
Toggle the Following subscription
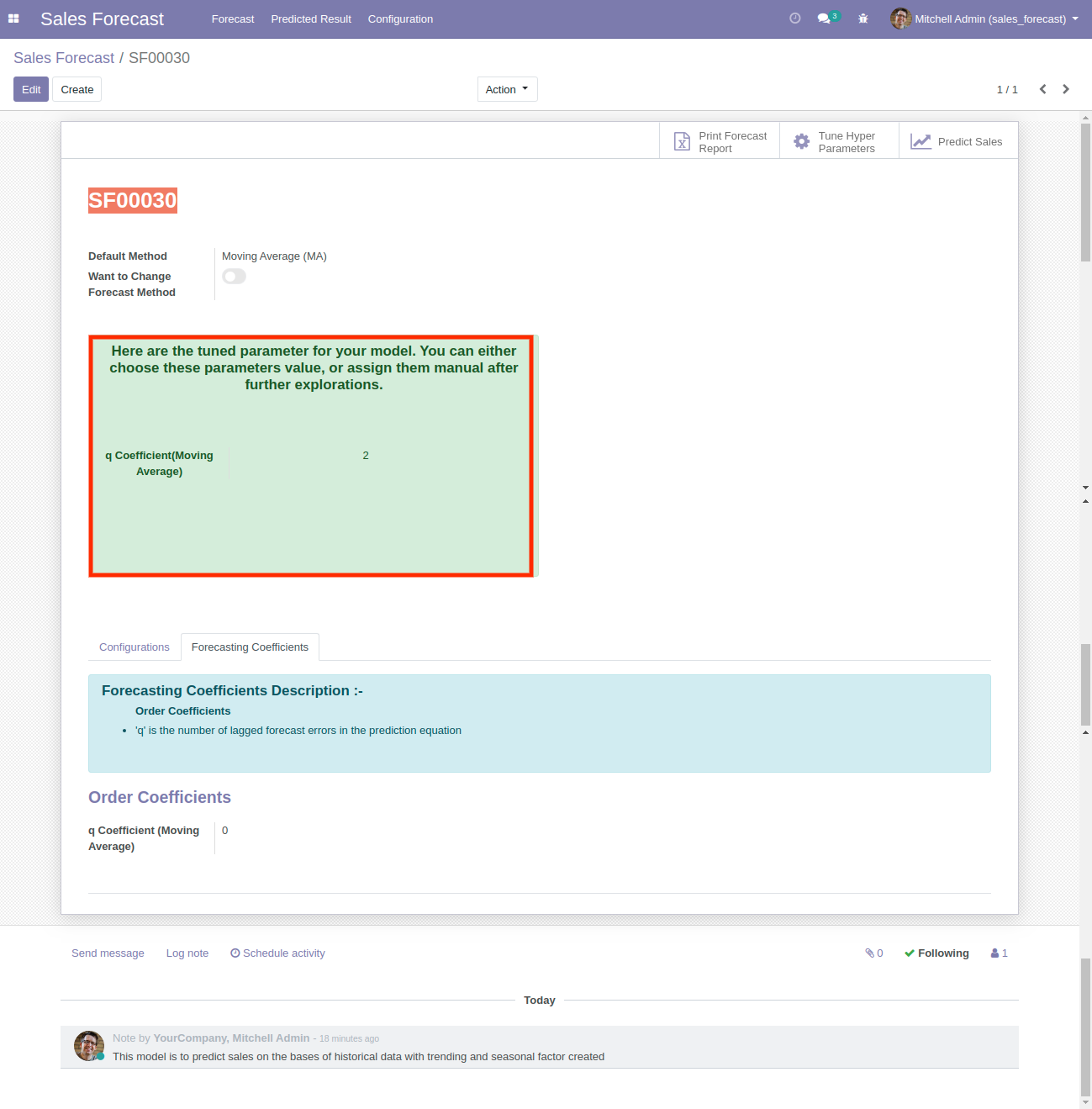coord(936,953)
